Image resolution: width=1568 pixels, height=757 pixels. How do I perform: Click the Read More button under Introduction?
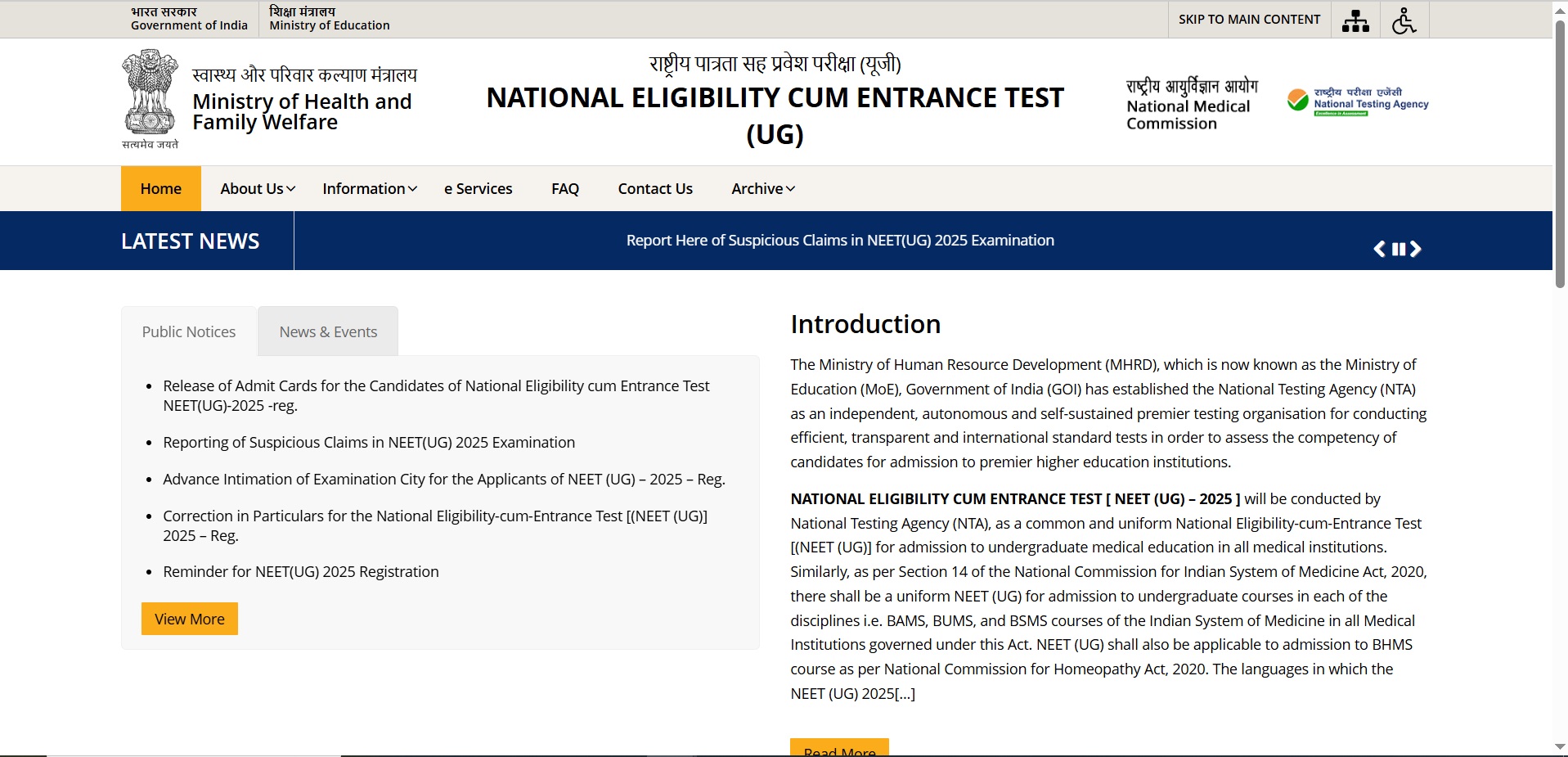[x=839, y=748]
